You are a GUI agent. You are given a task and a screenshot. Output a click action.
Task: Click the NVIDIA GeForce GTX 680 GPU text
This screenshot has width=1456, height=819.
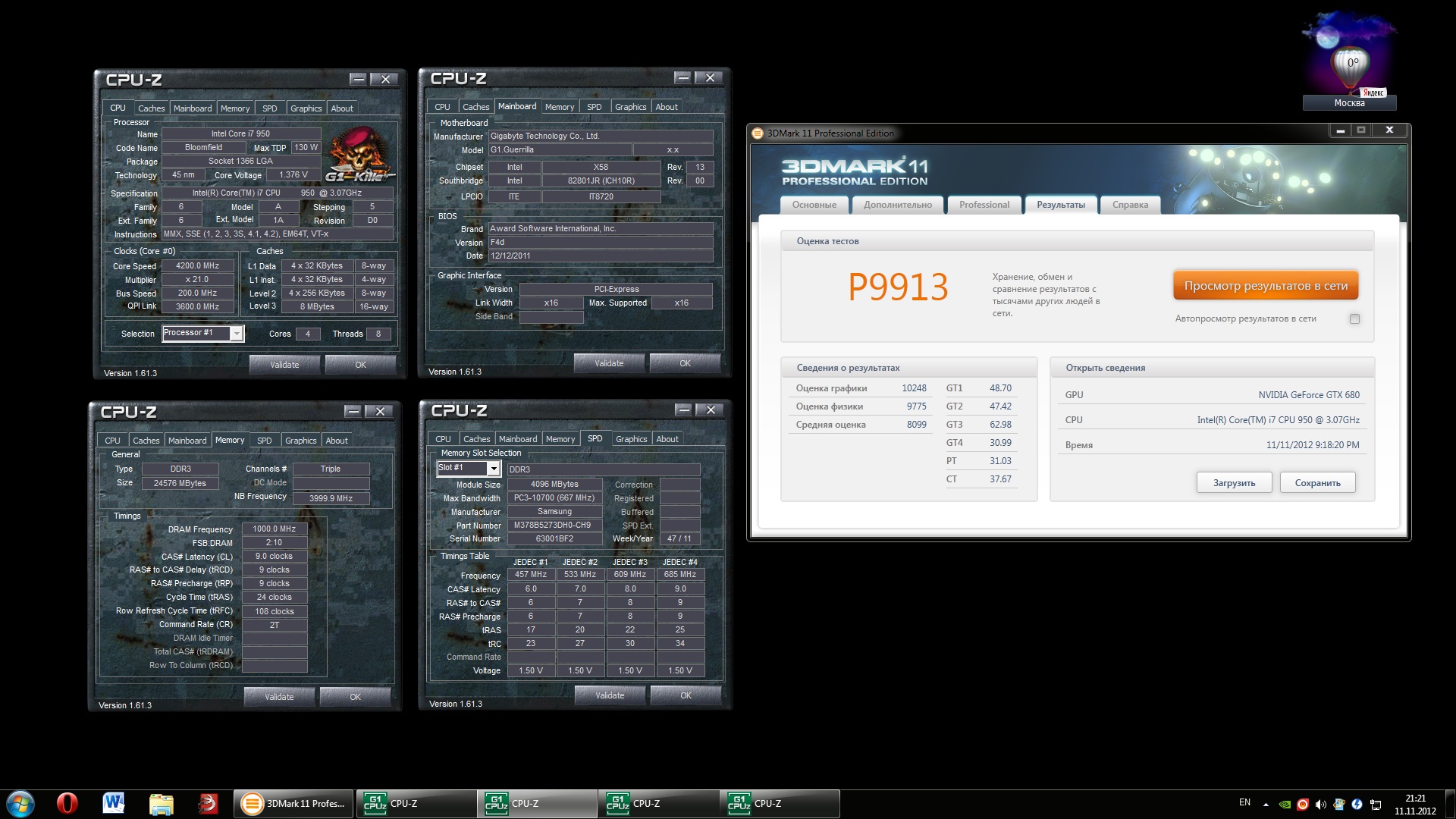point(1309,395)
